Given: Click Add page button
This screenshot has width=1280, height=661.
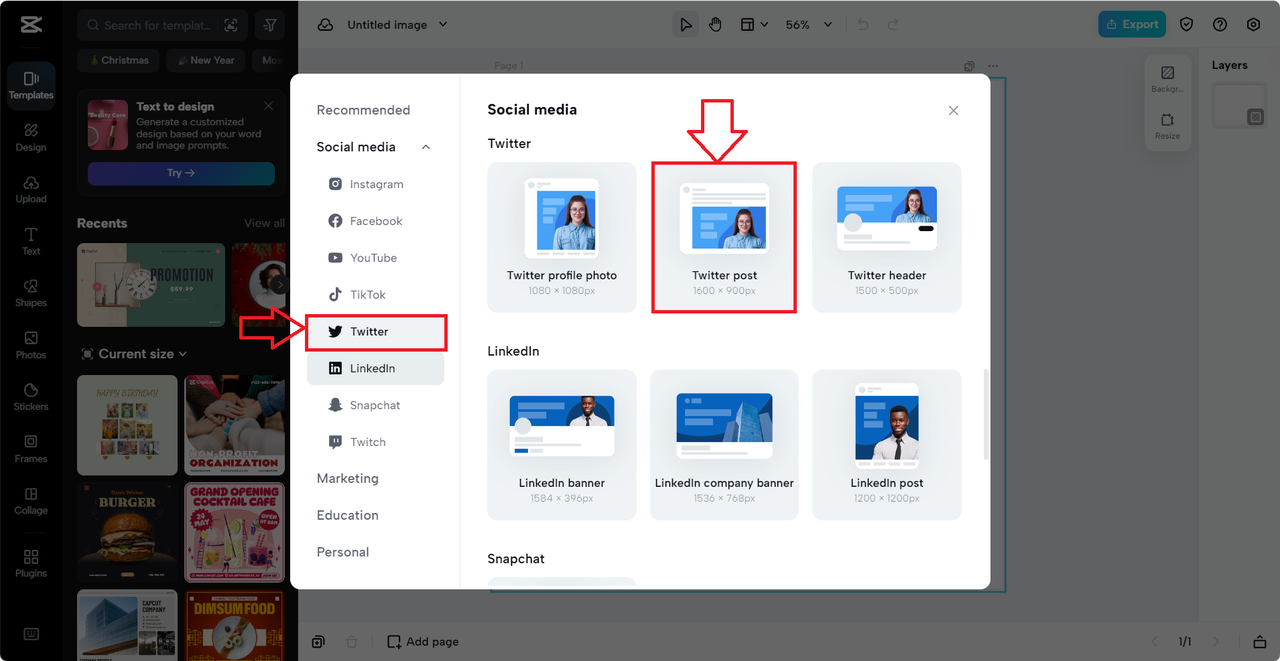Looking at the screenshot, I should point(423,642).
